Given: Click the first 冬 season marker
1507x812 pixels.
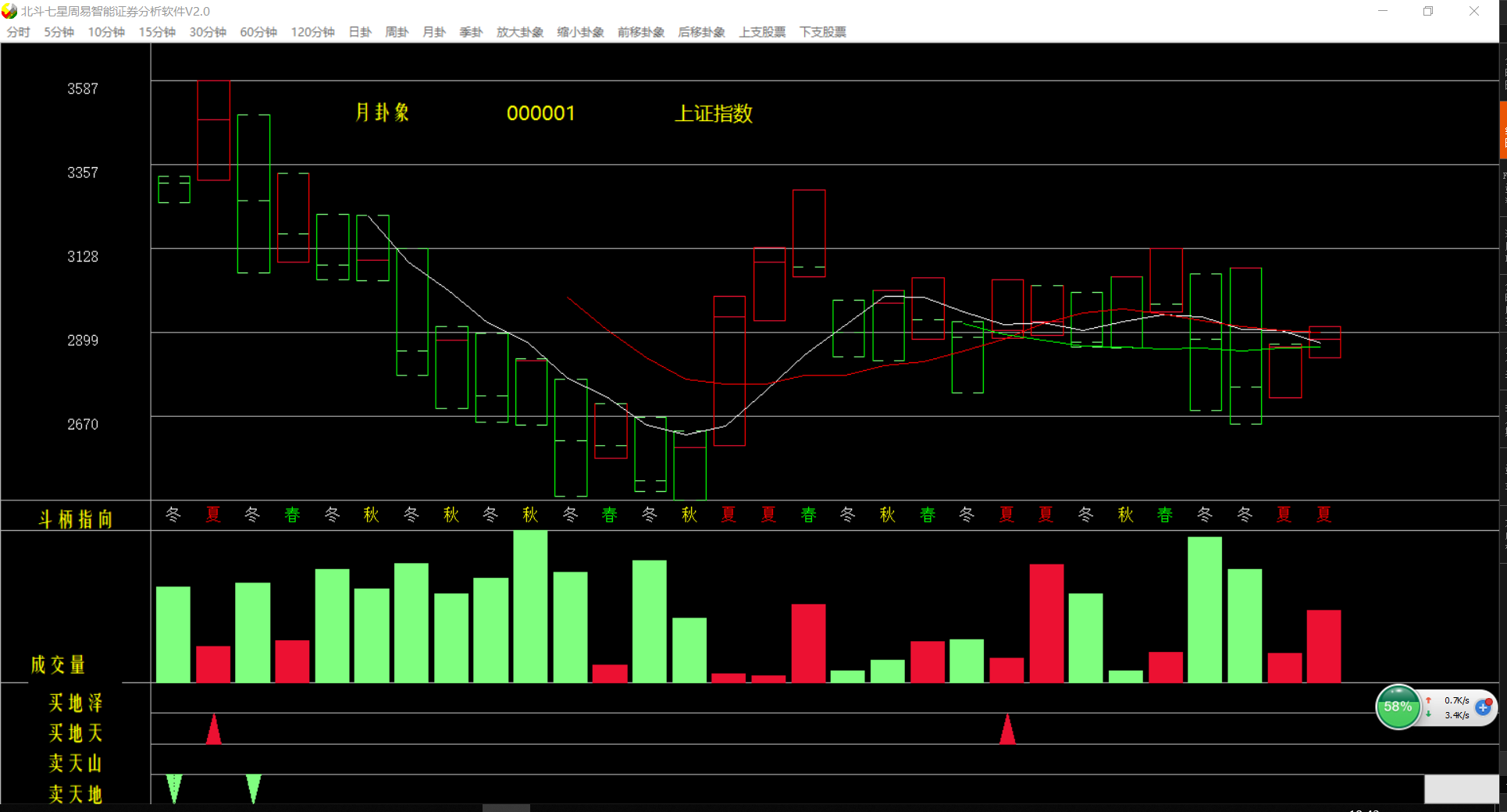Looking at the screenshot, I should [173, 515].
